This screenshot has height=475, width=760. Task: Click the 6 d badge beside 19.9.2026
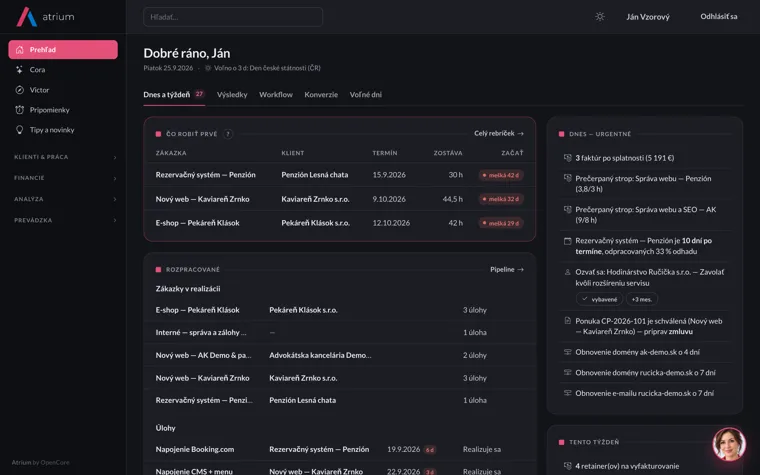430,450
